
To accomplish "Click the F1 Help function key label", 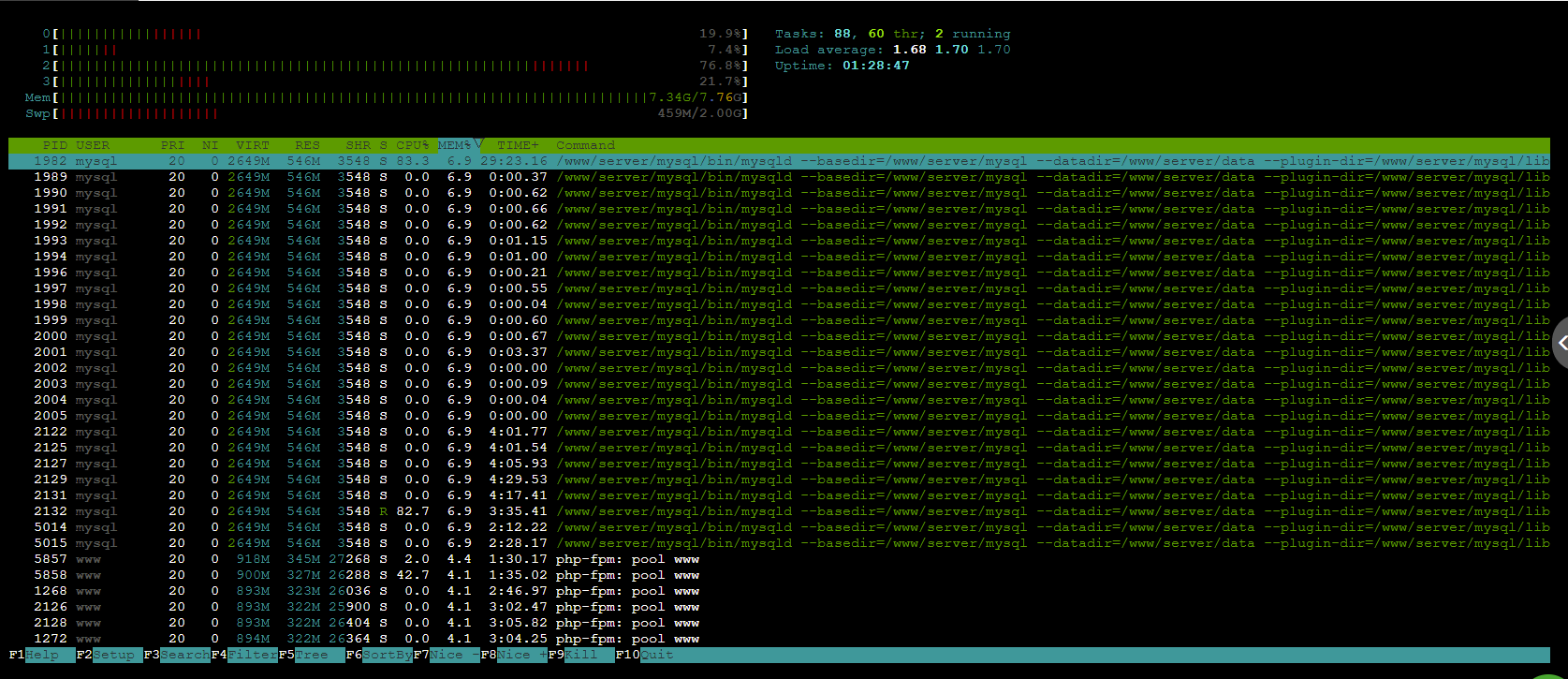I will [42, 655].
